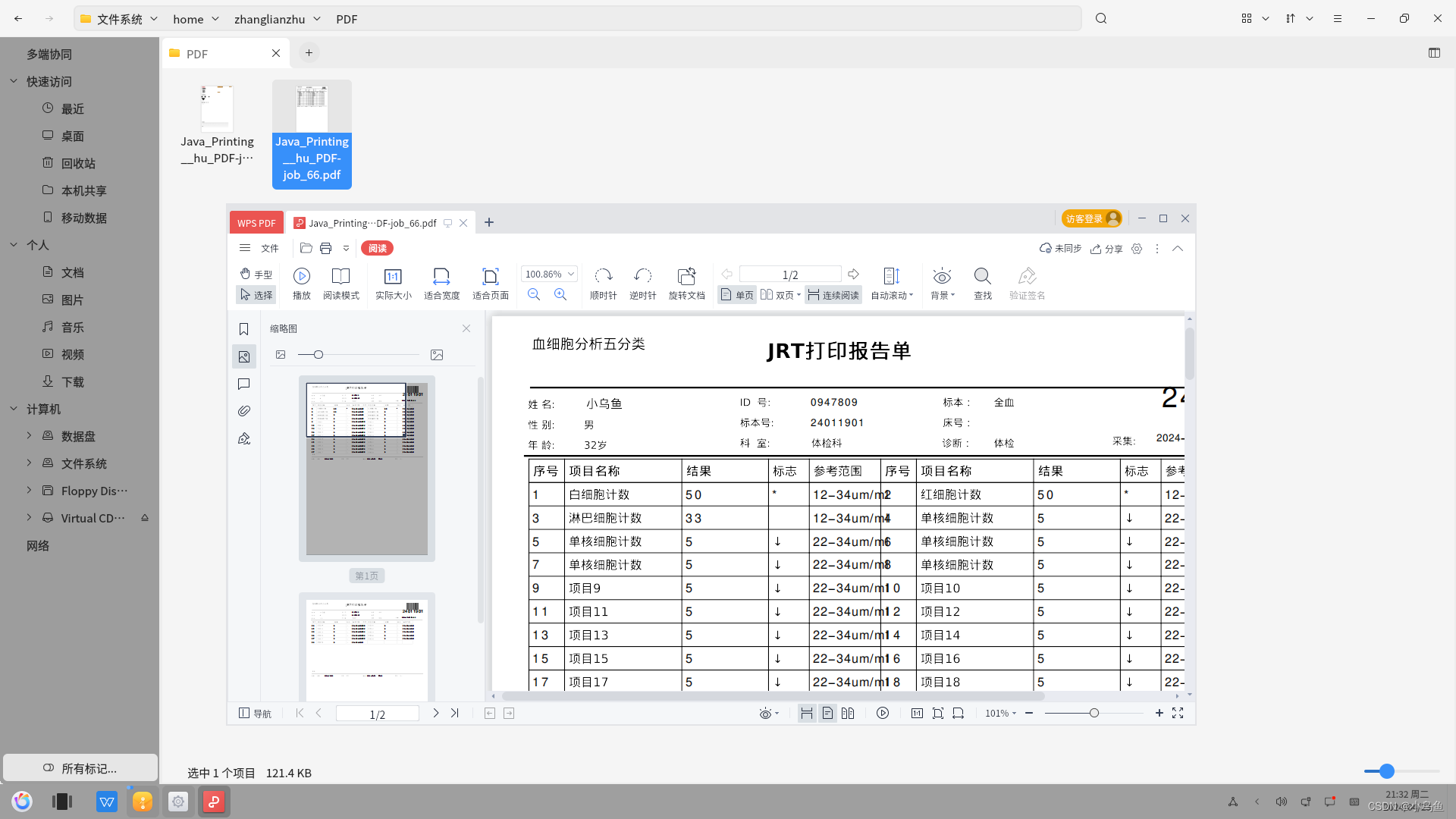
Task: Open the File menu in WPS PDF
Action: [x=270, y=248]
